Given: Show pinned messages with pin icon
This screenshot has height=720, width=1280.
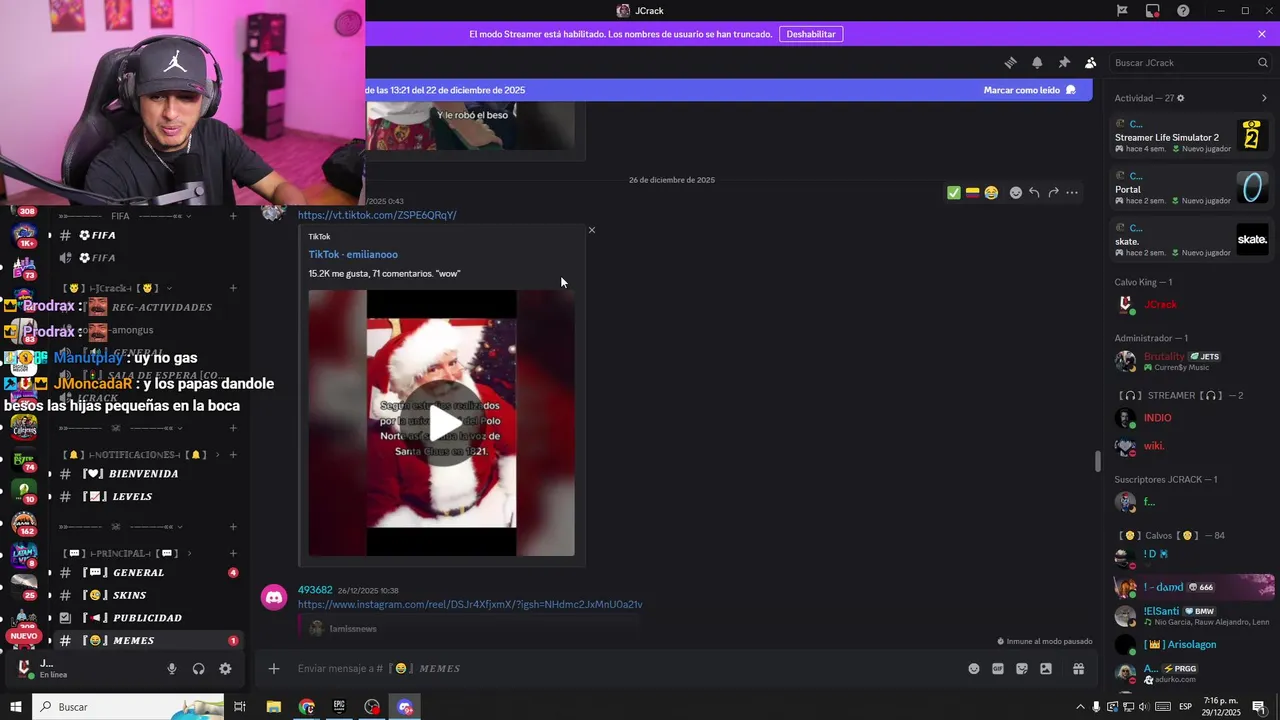Looking at the screenshot, I should click(1064, 62).
